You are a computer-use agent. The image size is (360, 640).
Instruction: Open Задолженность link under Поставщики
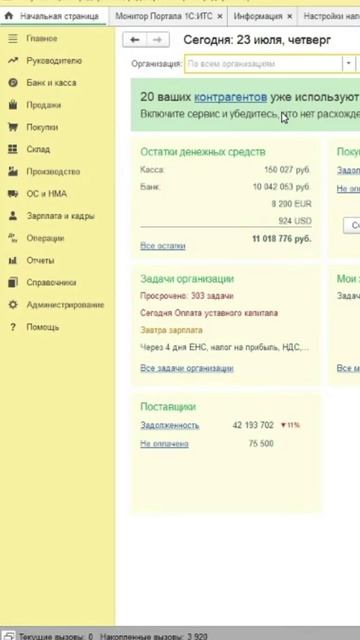coord(170,425)
